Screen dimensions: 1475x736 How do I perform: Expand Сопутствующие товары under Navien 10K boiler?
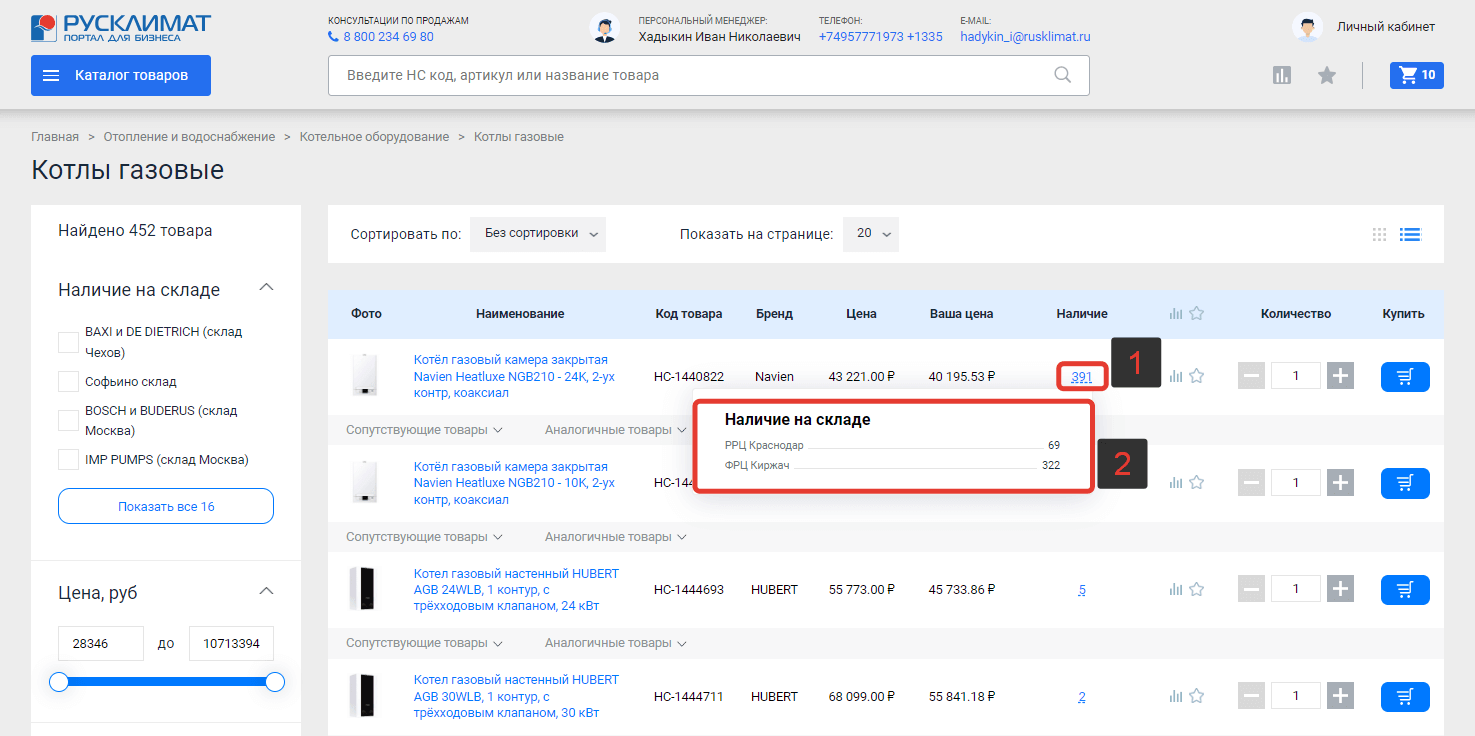coord(424,537)
